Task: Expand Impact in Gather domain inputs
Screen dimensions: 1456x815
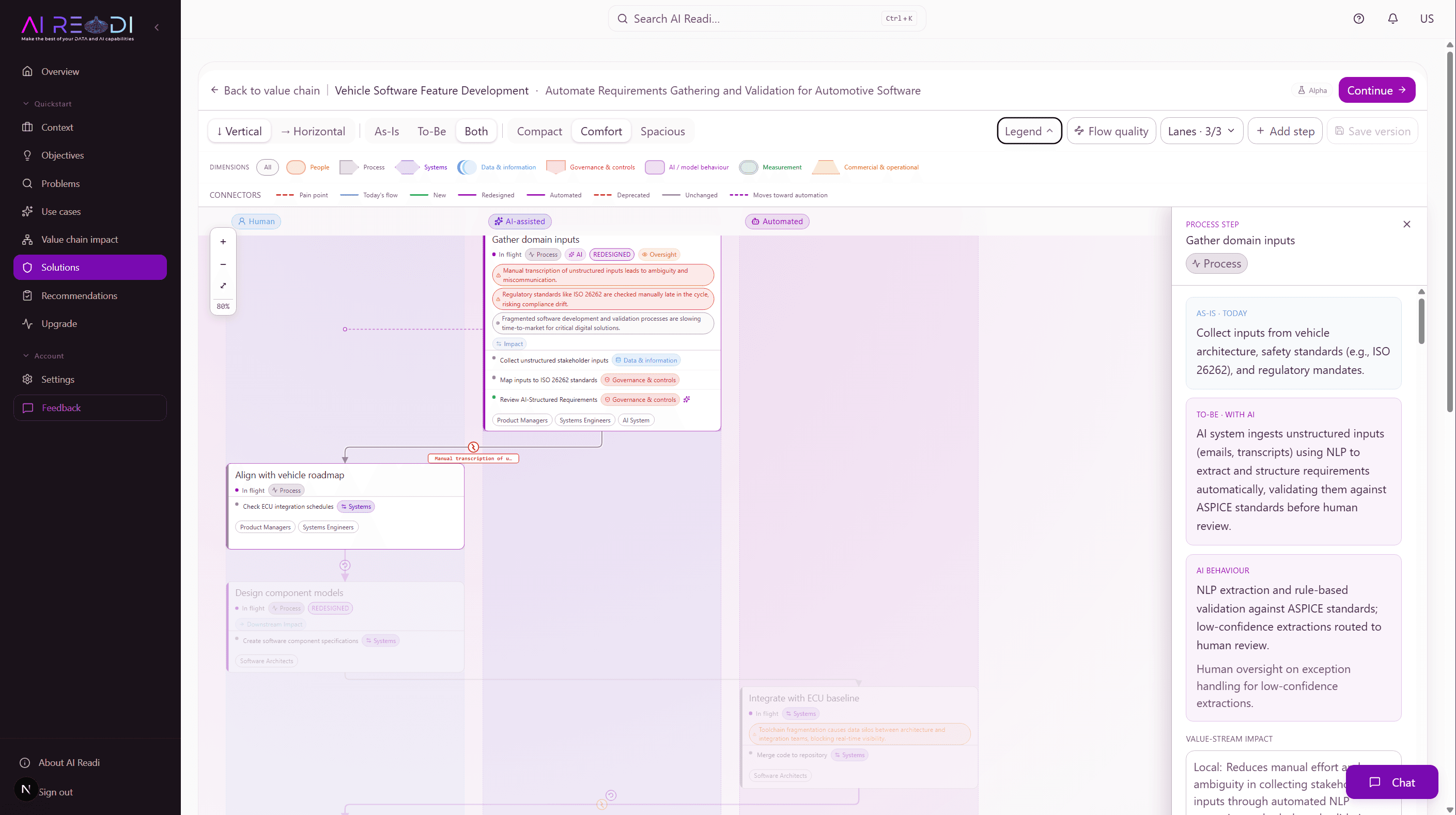Action: click(x=509, y=343)
